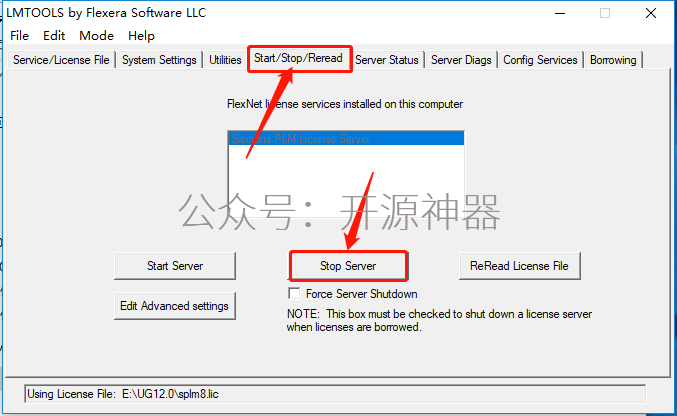Open the Utilities tab
This screenshot has width=677, height=416.
click(x=225, y=60)
